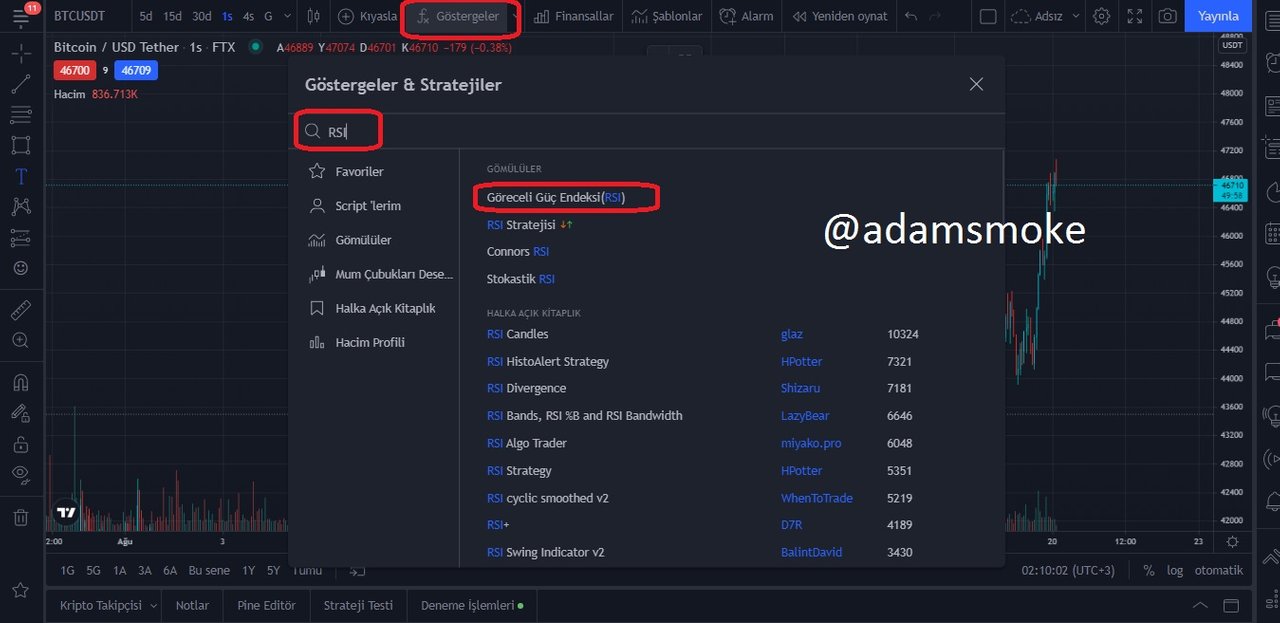Open go-to-date icon beside Tümü
Viewport: 1280px width, 623px height.
click(x=355, y=570)
